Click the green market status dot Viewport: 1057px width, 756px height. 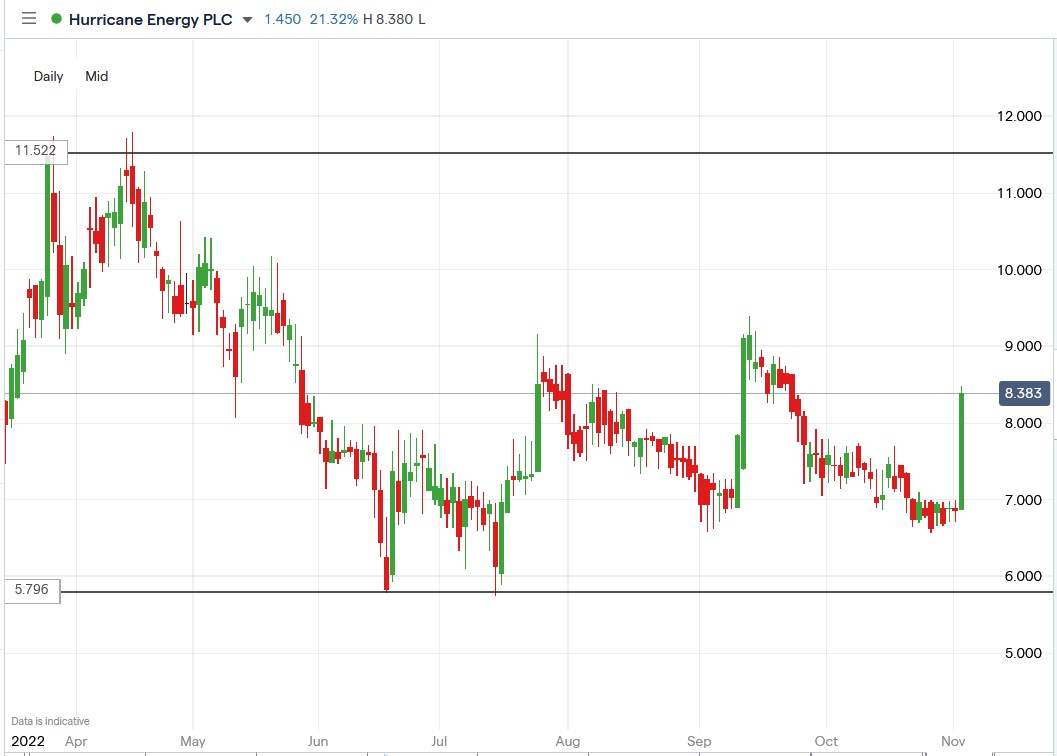(x=56, y=19)
